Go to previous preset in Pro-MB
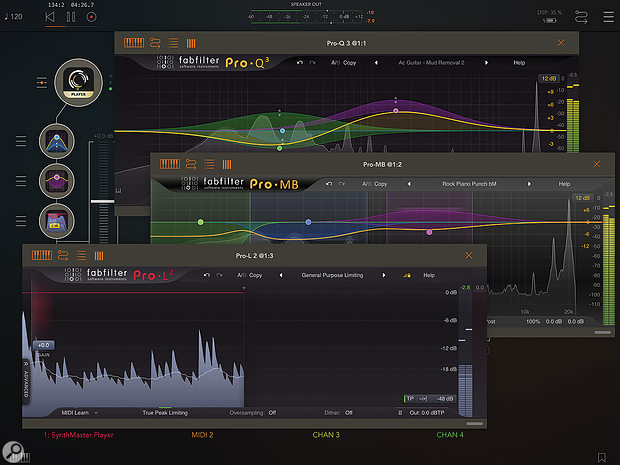The image size is (620, 465). click(409, 184)
